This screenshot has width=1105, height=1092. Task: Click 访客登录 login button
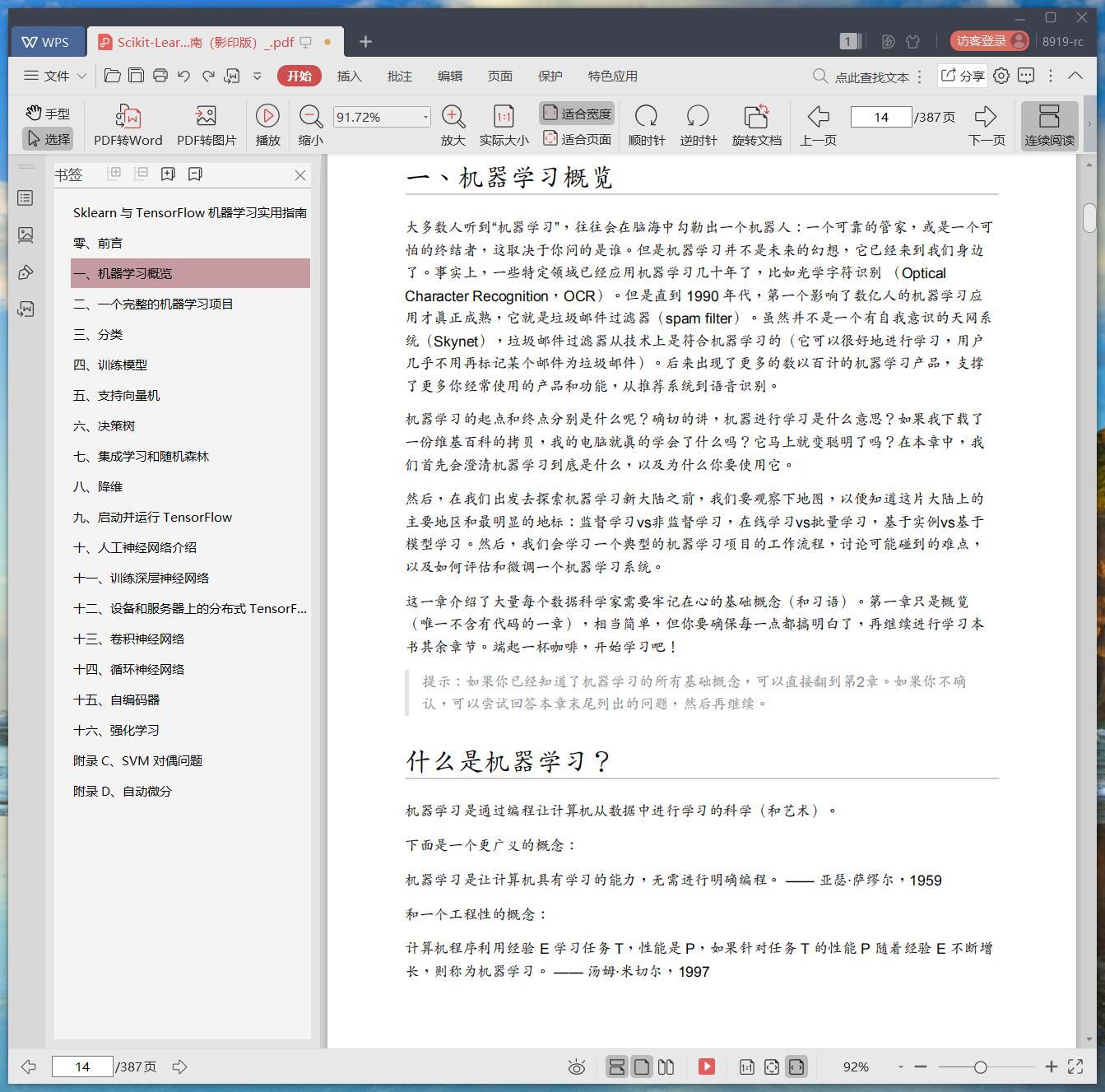point(990,40)
